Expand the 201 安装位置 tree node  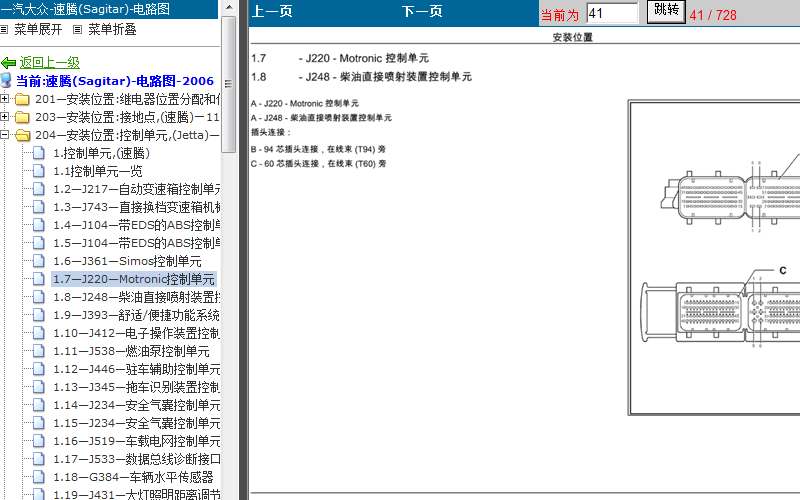(x=5, y=98)
